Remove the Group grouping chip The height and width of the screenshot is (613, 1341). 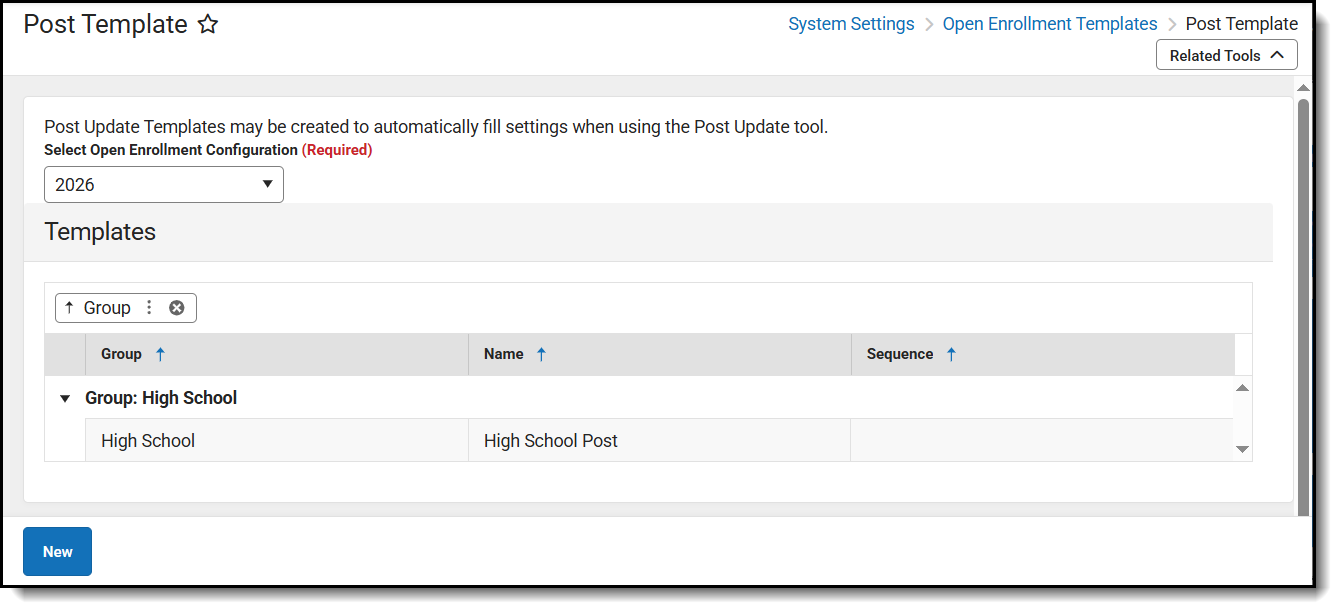(x=177, y=308)
